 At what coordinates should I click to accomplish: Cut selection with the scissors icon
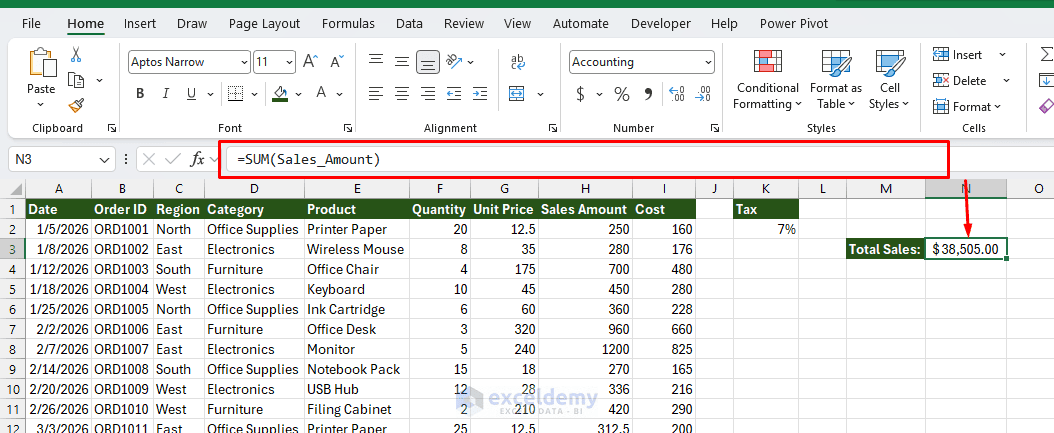[76, 54]
